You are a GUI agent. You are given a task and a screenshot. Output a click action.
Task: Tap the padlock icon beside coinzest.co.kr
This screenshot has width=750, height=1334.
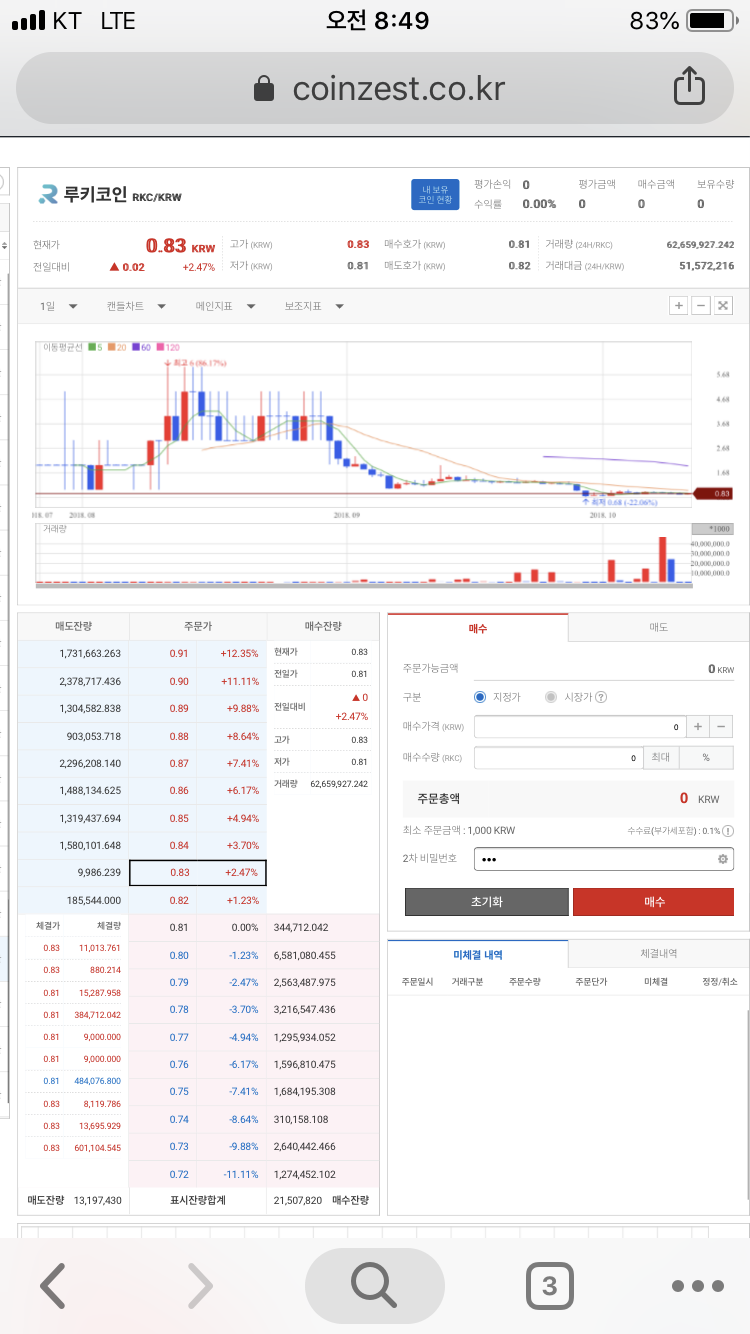tap(264, 88)
